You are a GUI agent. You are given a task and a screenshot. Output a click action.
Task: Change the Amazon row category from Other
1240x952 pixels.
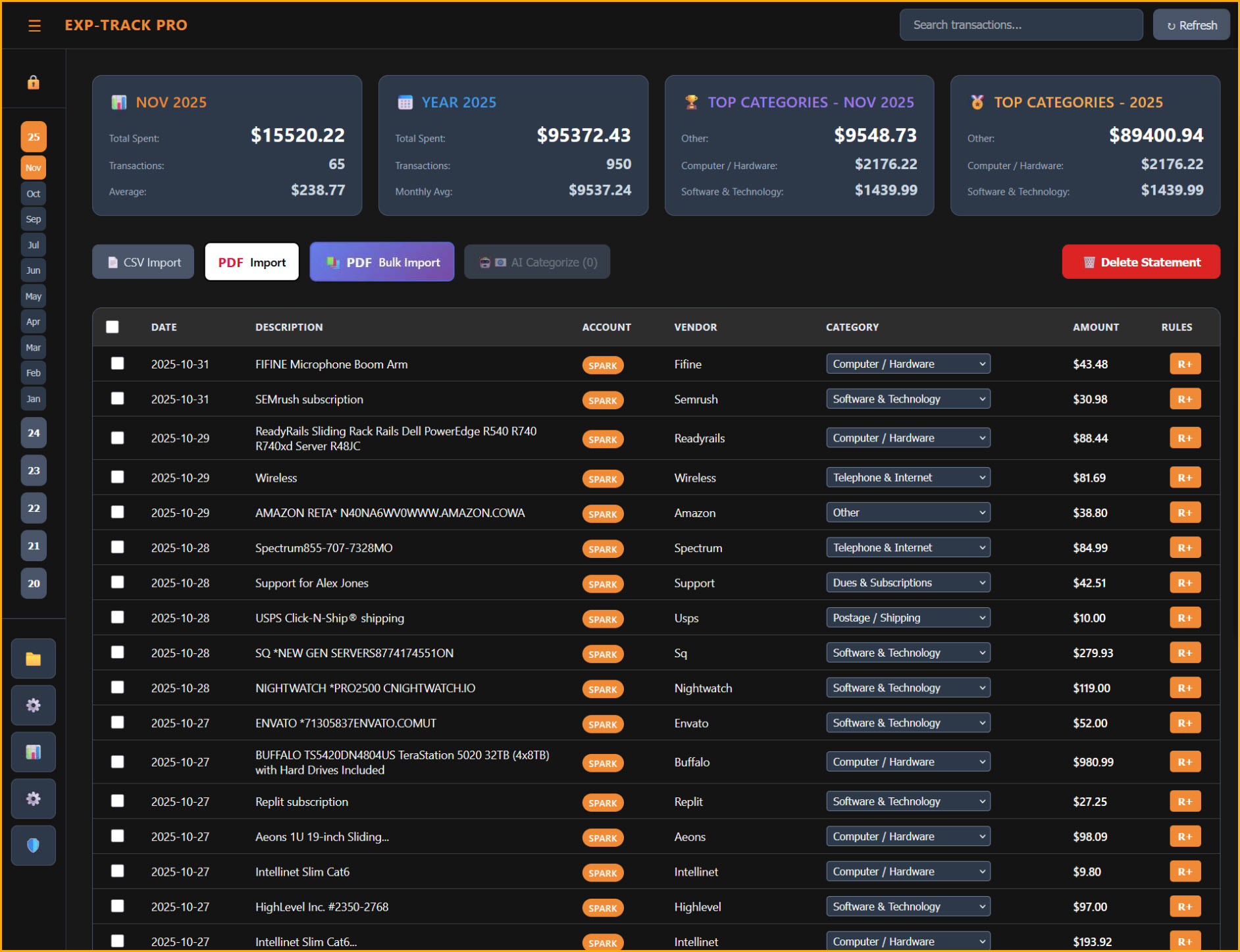click(x=908, y=512)
